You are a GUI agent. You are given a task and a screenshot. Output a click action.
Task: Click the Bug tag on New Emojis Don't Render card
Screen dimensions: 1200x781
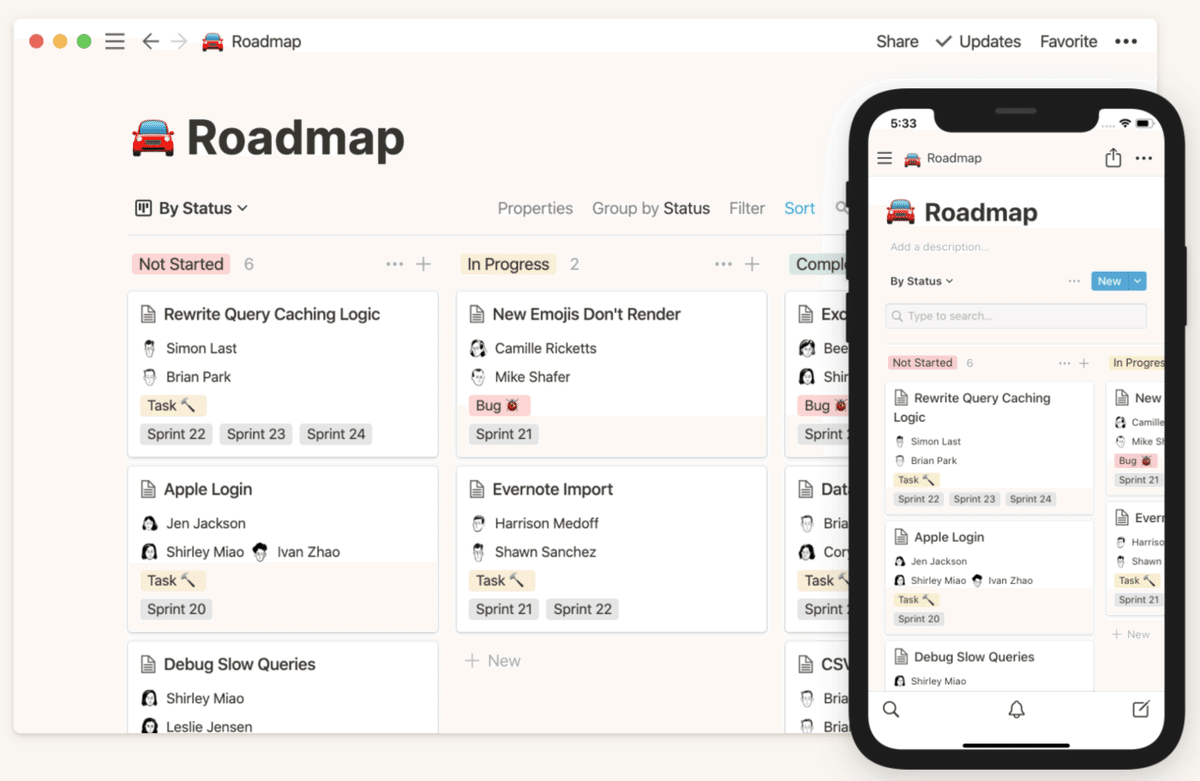[x=499, y=405]
